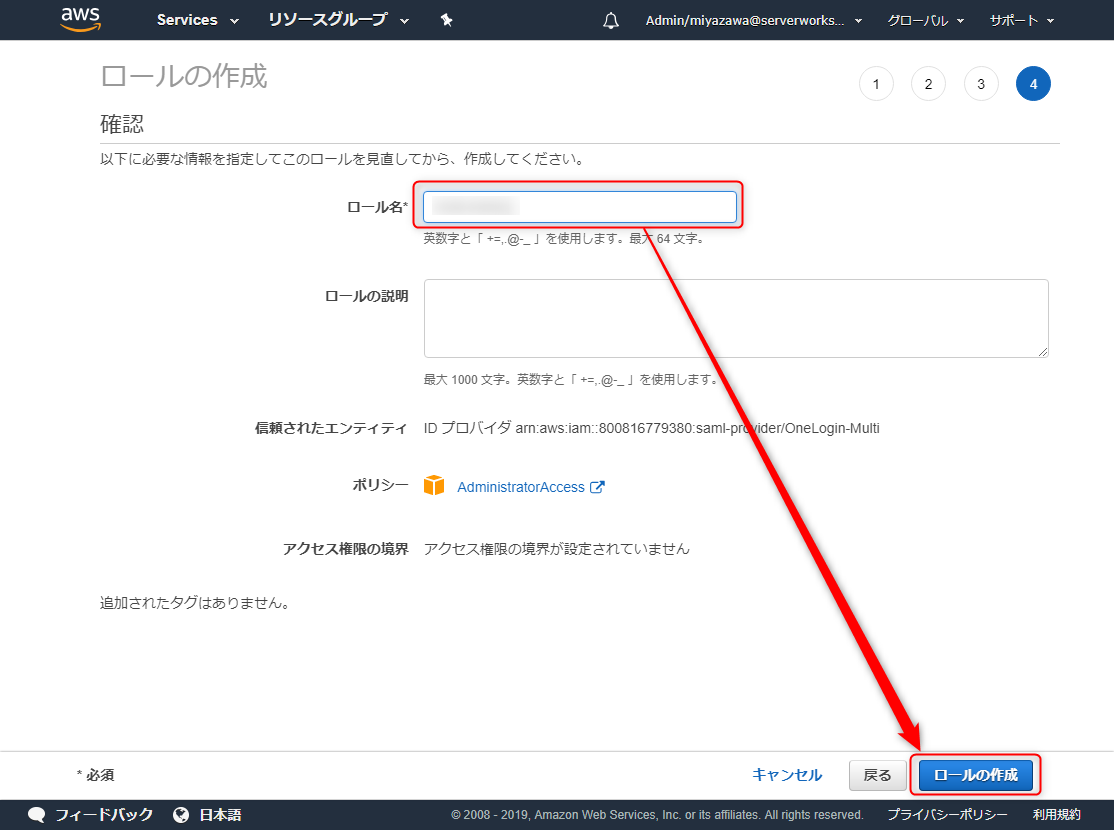The width and height of the screenshot is (1114, 830).
Task: Open the グローバル region menu
Action: pos(926,21)
